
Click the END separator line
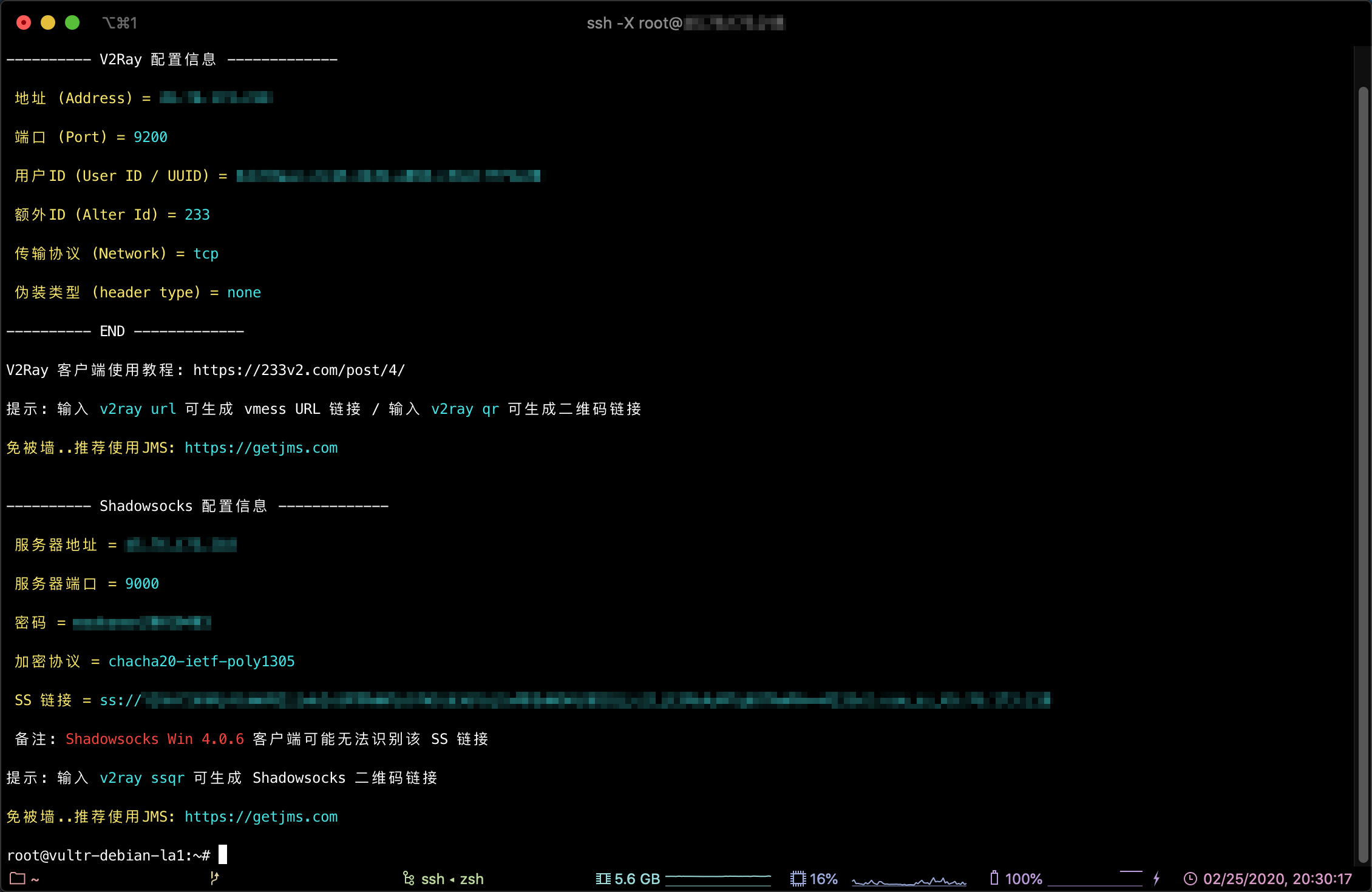pos(125,331)
